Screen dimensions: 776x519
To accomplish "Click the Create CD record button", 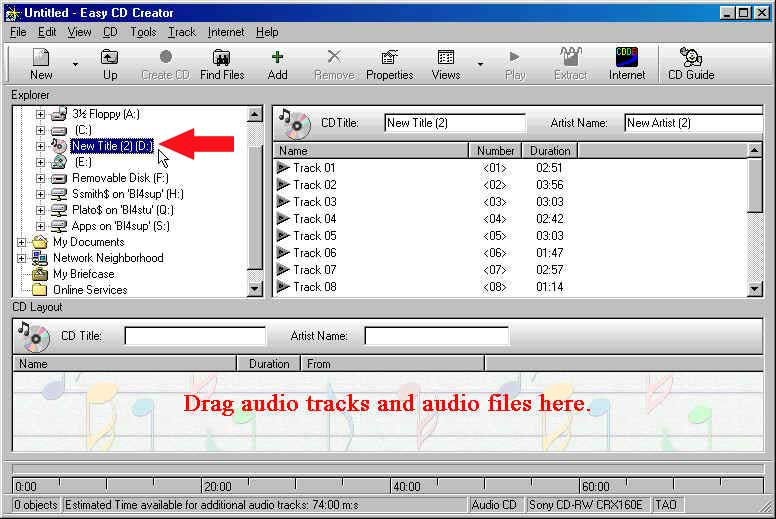I will [165, 64].
